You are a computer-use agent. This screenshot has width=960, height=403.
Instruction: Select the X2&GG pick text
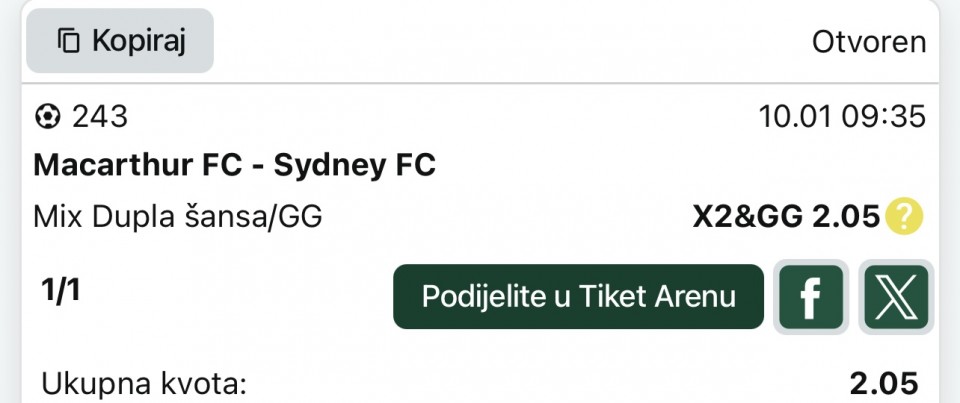point(747,216)
